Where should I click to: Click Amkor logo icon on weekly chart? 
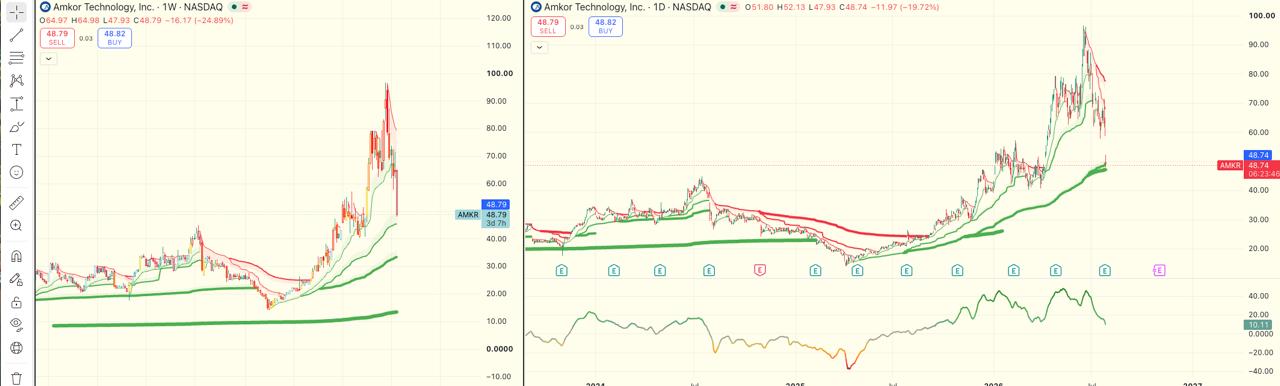coord(46,7)
